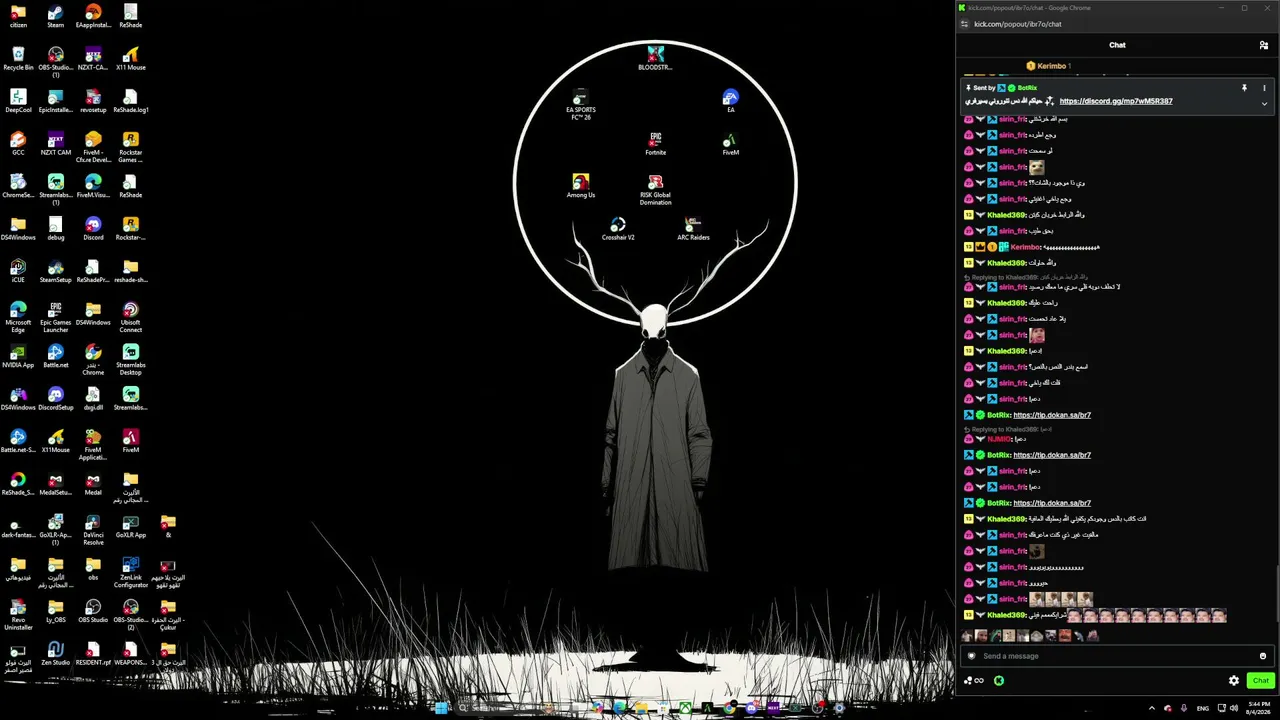
Task: Select the EAappInstaller desktop file
Action: [x=93, y=16]
